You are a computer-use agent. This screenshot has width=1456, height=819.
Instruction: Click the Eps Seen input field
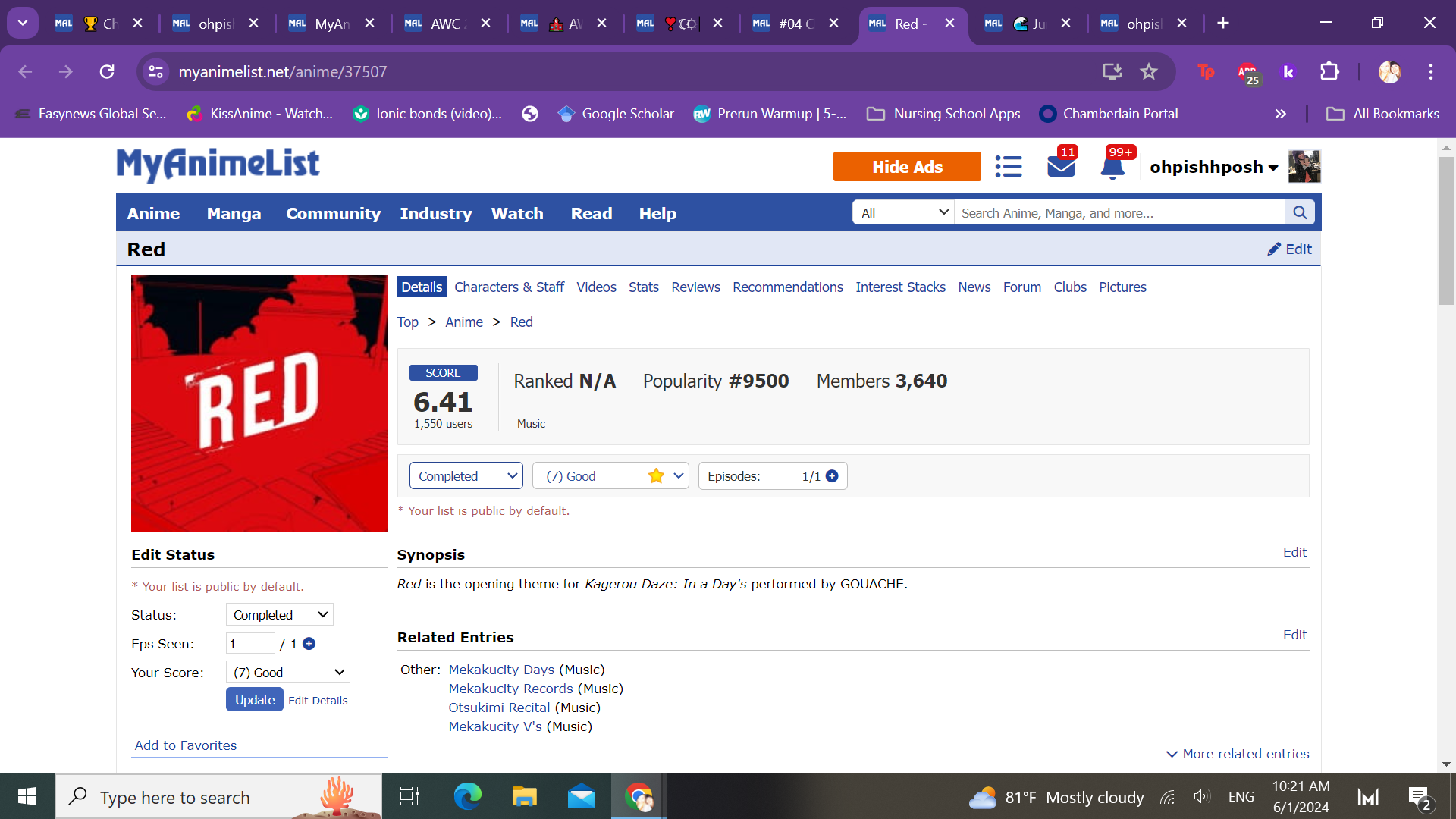[250, 644]
